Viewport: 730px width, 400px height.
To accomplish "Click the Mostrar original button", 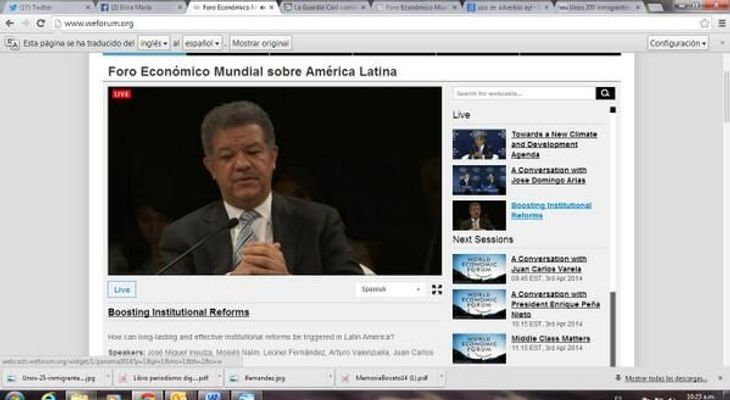I will (x=261, y=43).
